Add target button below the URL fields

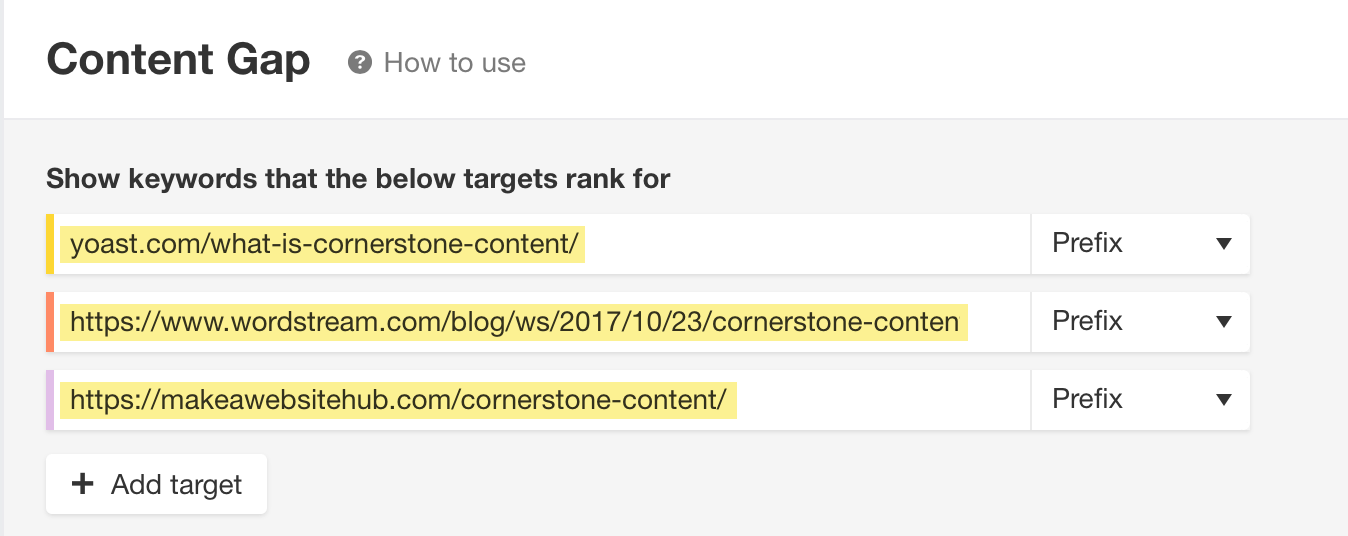pyautogui.click(x=156, y=484)
